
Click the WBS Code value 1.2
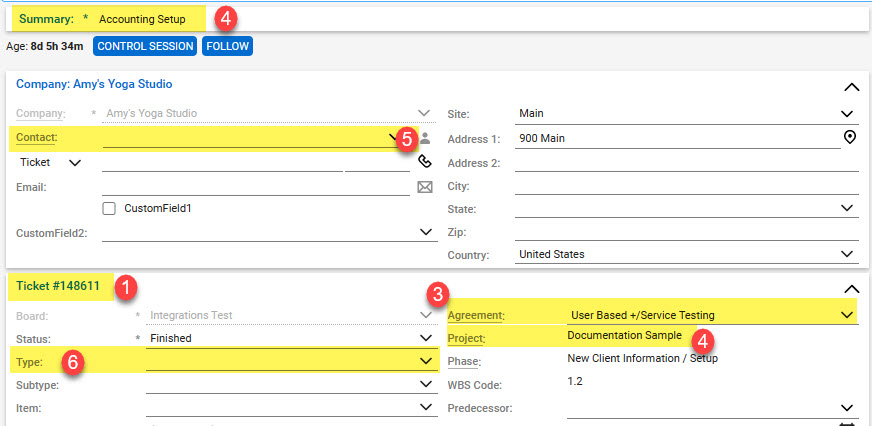[574, 382]
